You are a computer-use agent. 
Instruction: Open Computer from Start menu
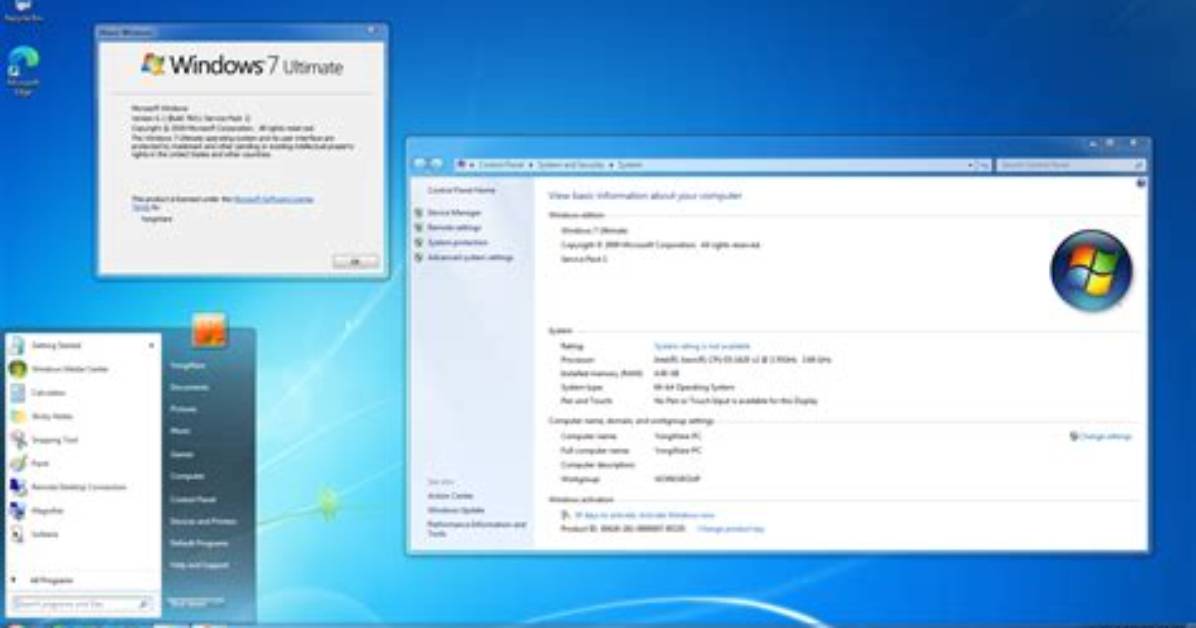pos(187,477)
